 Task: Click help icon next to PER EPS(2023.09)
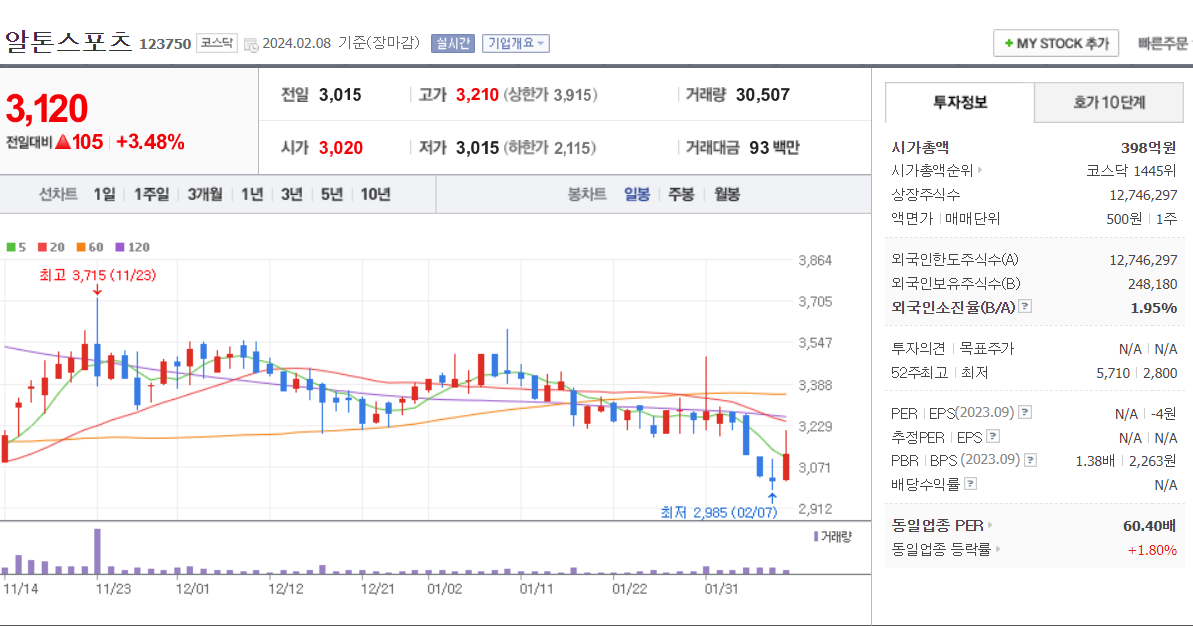pos(1026,412)
